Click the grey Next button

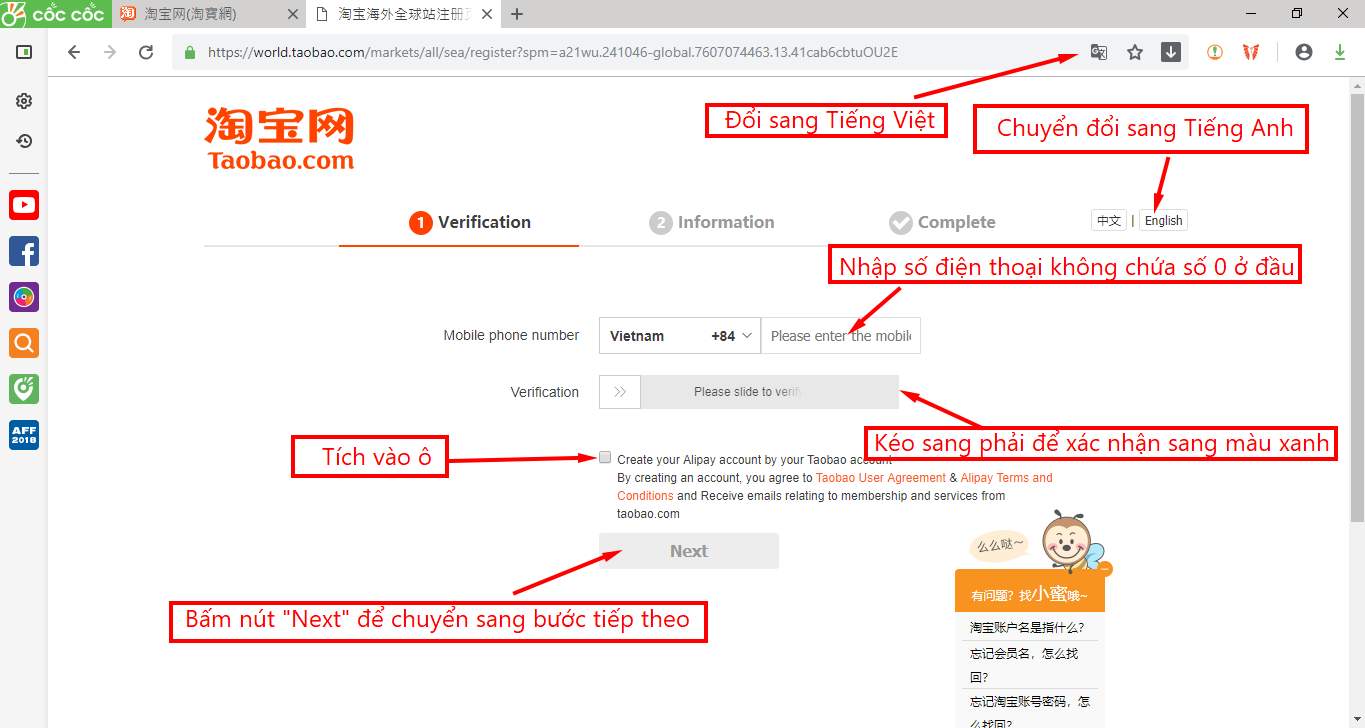pyautogui.click(x=689, y=551)
